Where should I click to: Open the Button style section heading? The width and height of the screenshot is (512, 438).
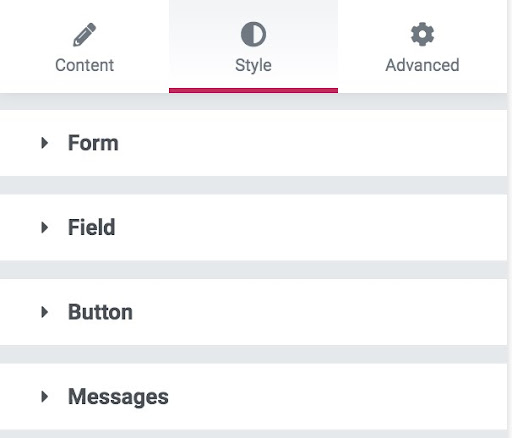tap(100, 312)
